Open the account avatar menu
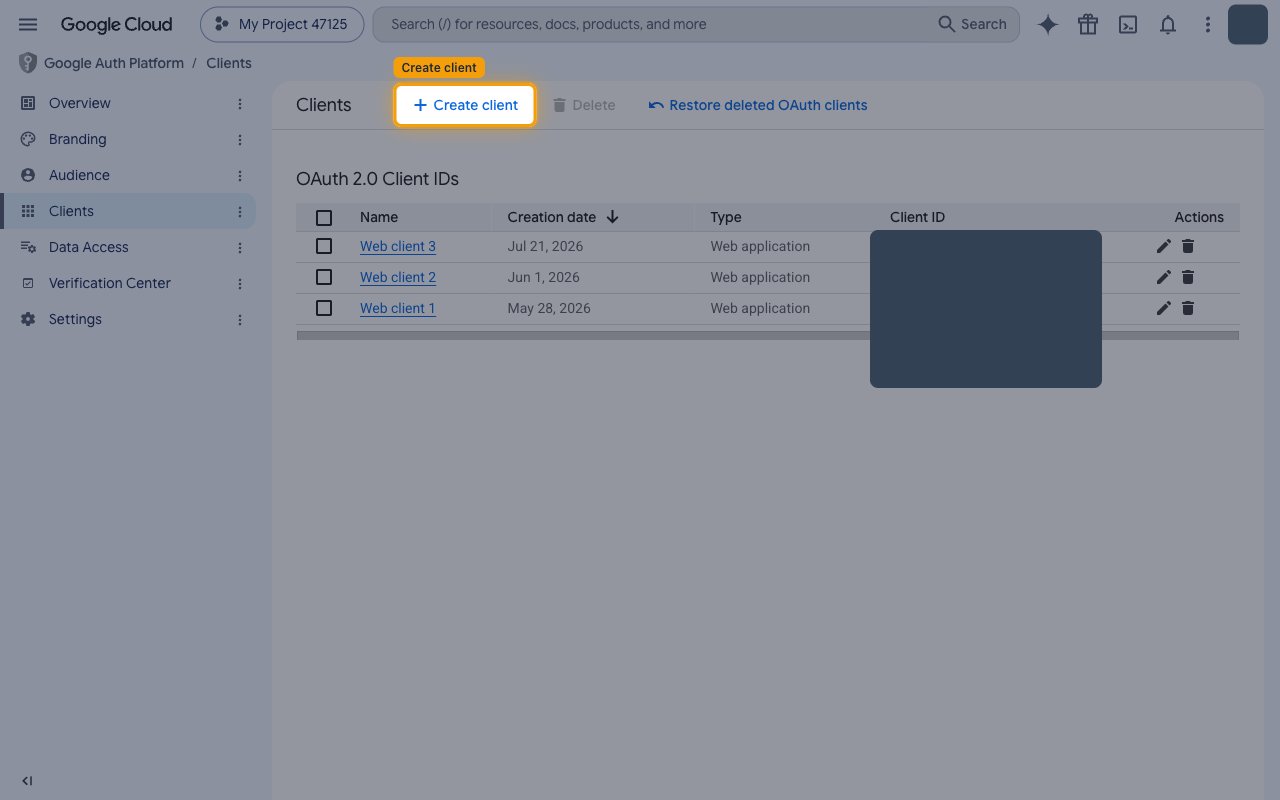This screenshot has width=1280, height=800. 1248,24
